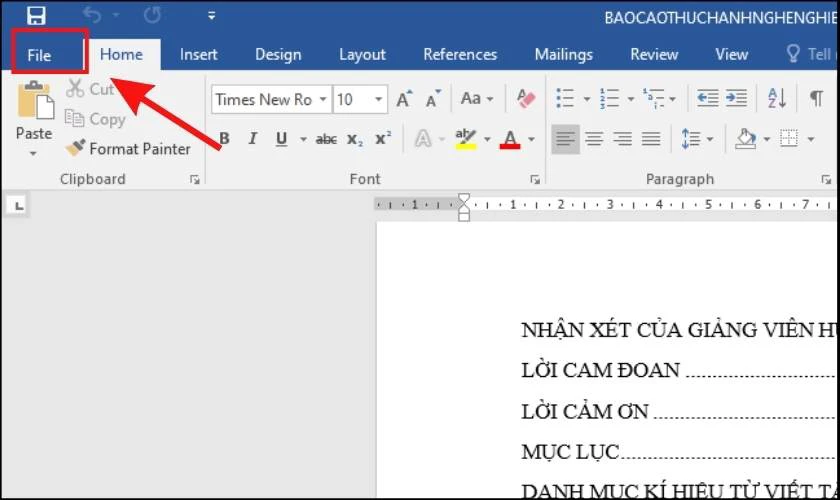Apply red Font Color swatch

pyautogui.click(x=510, y=139)
